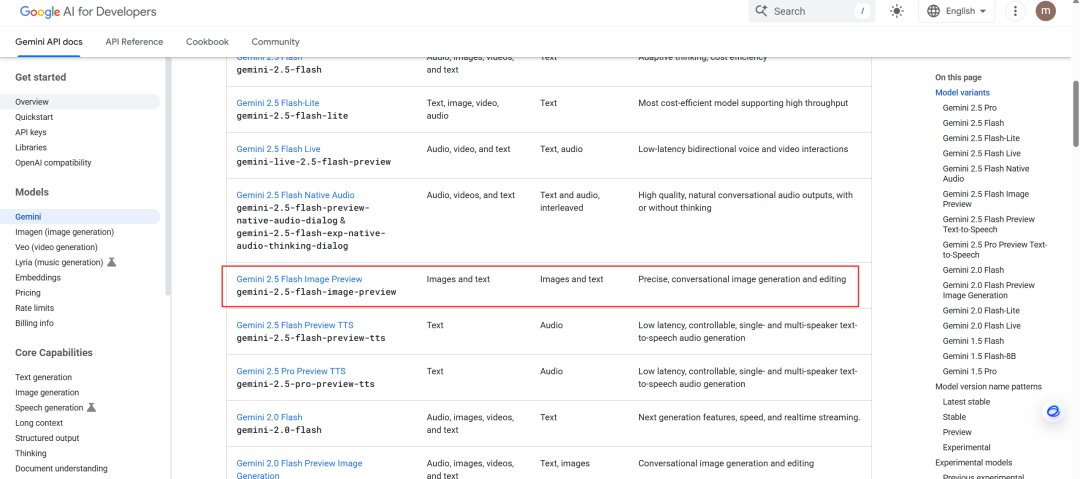Jump to Model variants in On this page
The width and height of the screenshot is (1080, 479).
click(962, 93)
